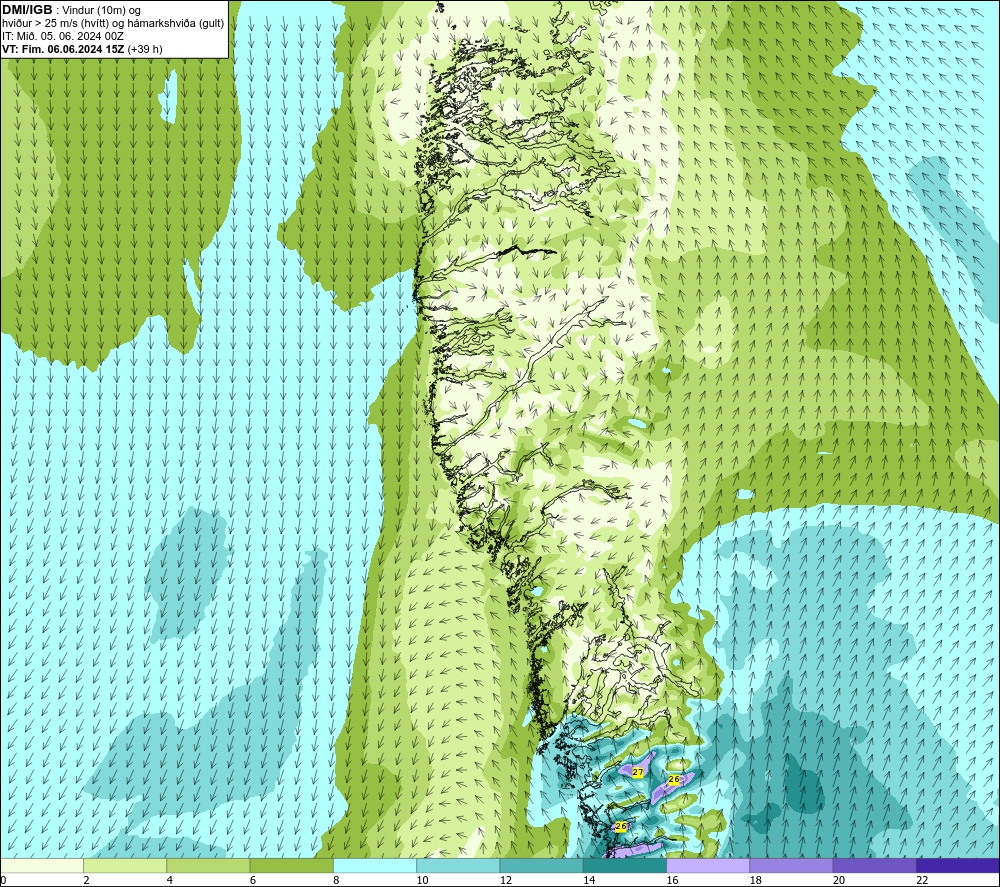Select the light cyan 8–10 m/s legend swatch
The width and height of the screenshot is (1000, 887).
tap(375, 865)
